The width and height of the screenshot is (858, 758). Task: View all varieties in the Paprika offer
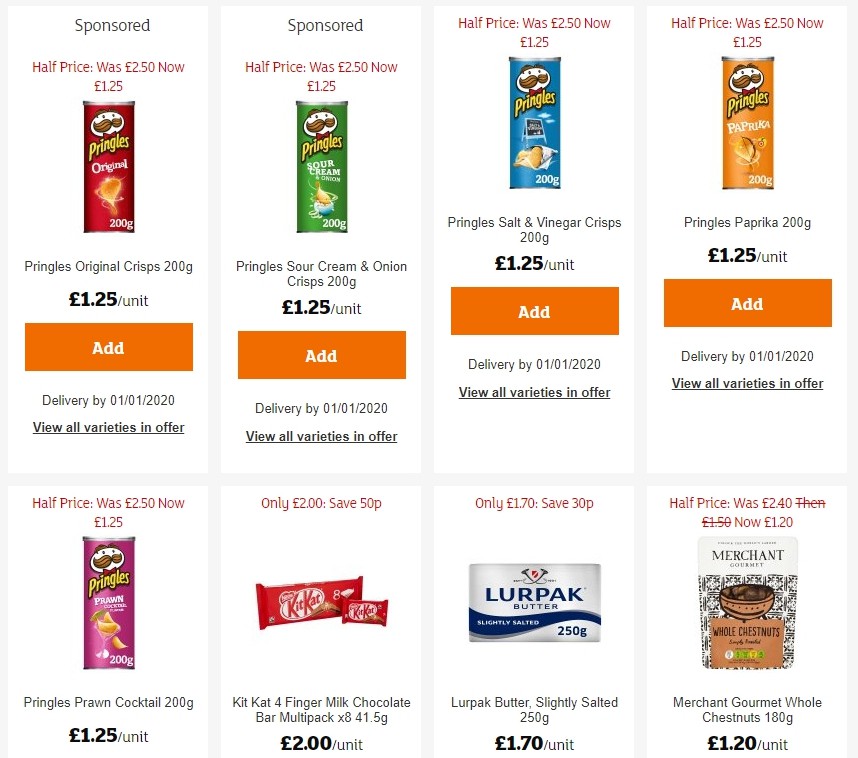tap(747, 383)
